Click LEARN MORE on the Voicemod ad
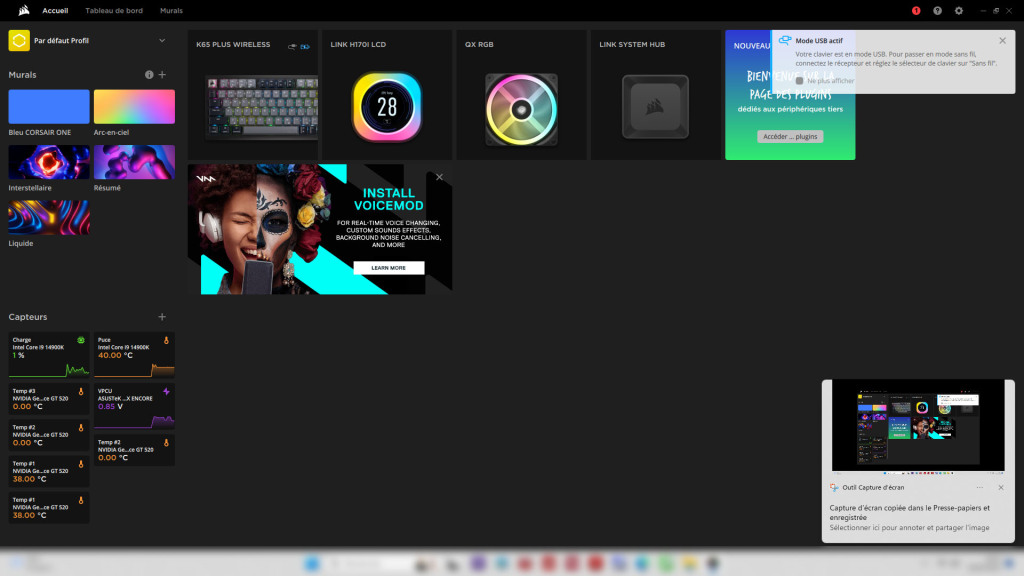This screenshot has width=1024, height=576. [389, 268]
